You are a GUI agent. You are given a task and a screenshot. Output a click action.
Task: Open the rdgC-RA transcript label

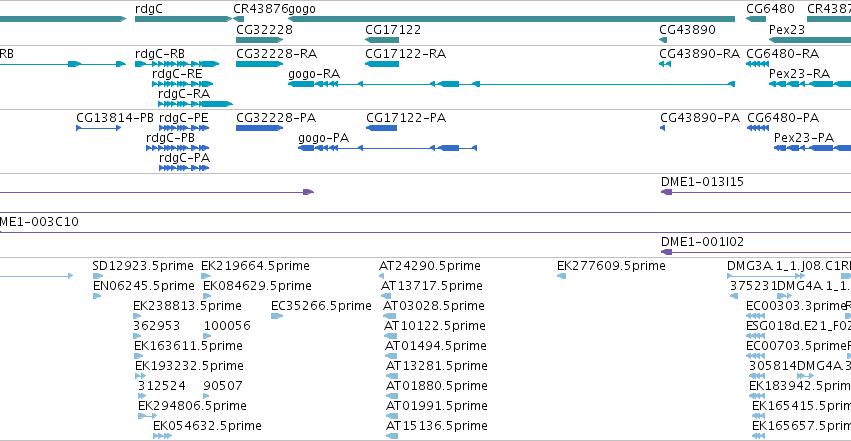pyautogui.click(x=184, y=94)
